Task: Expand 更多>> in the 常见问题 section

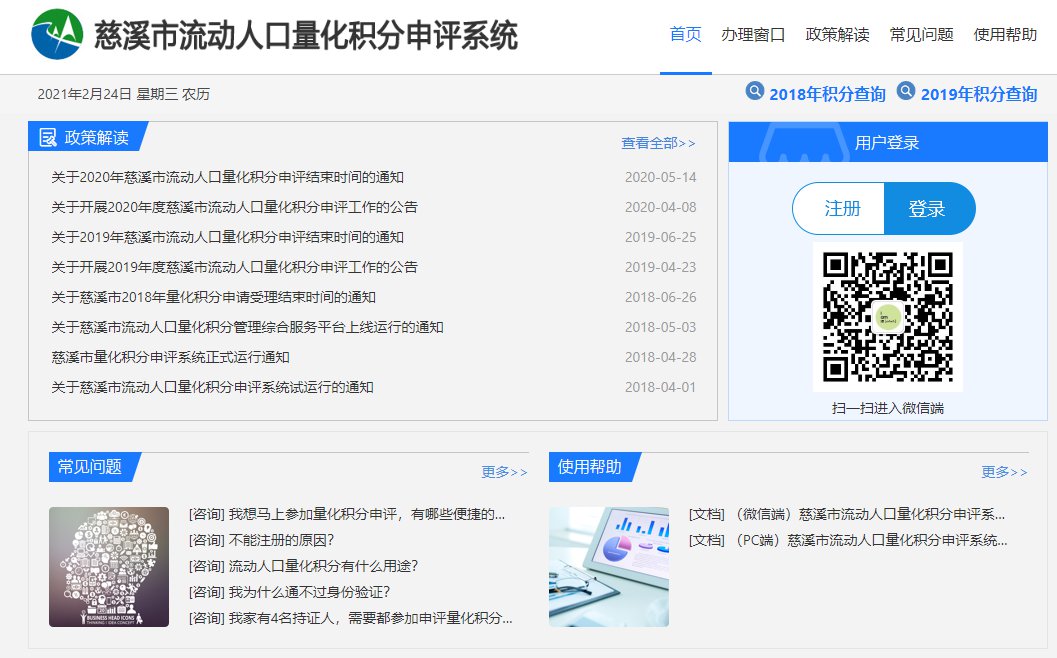Action: point(504,472)
